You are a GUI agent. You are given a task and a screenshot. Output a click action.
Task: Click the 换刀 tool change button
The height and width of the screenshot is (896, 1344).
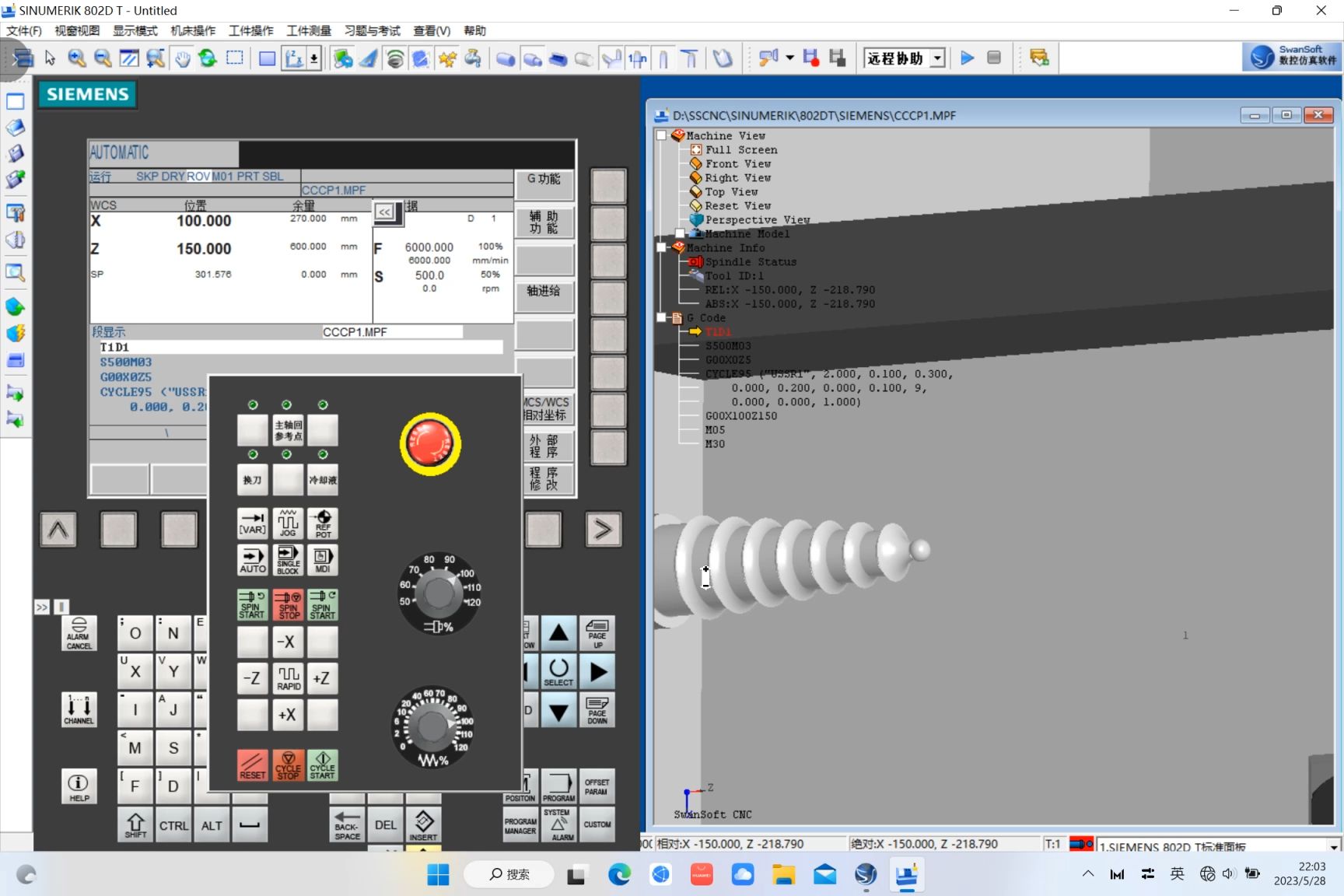252,480
